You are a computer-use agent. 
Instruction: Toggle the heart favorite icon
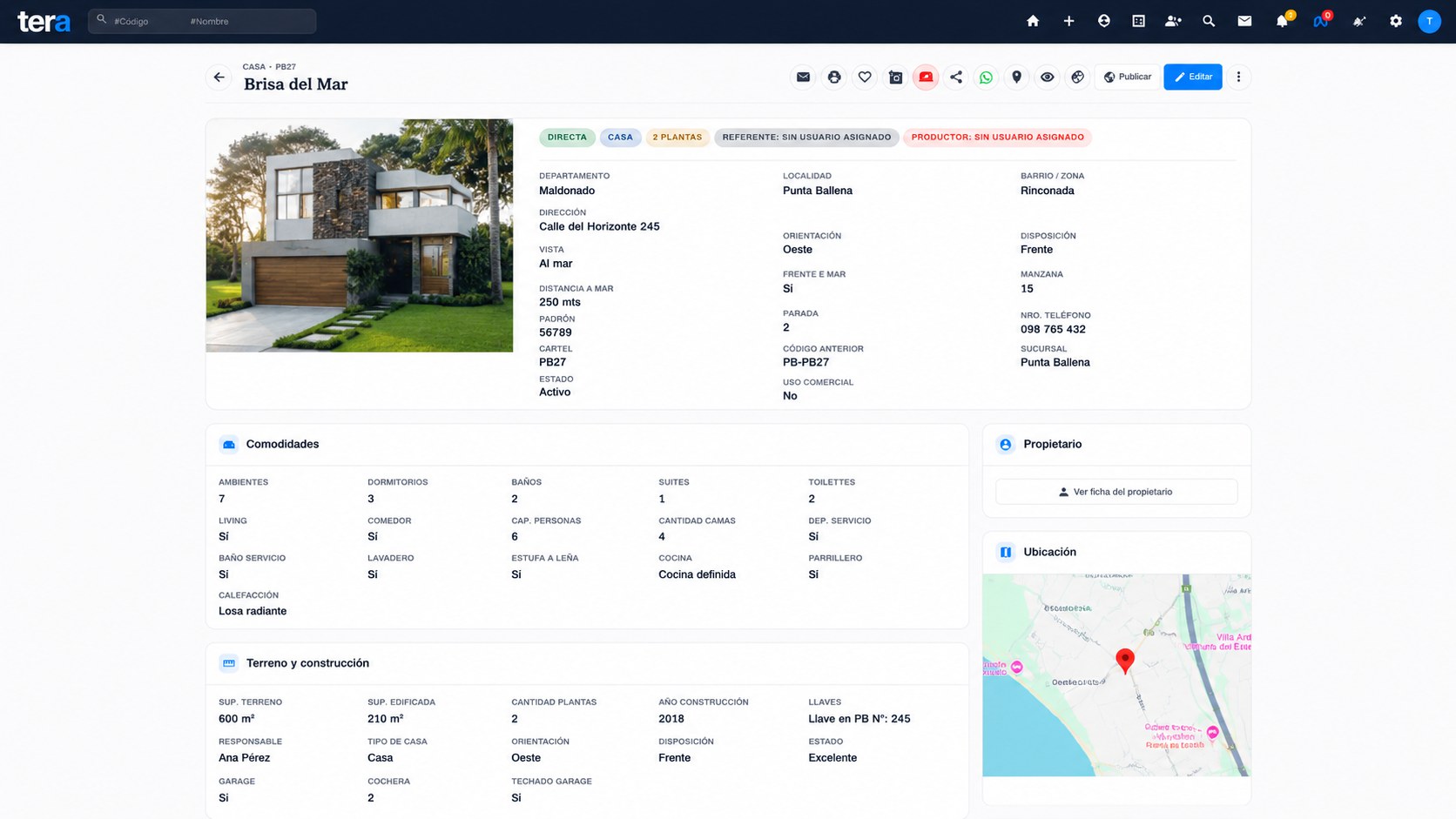(865, 77)
